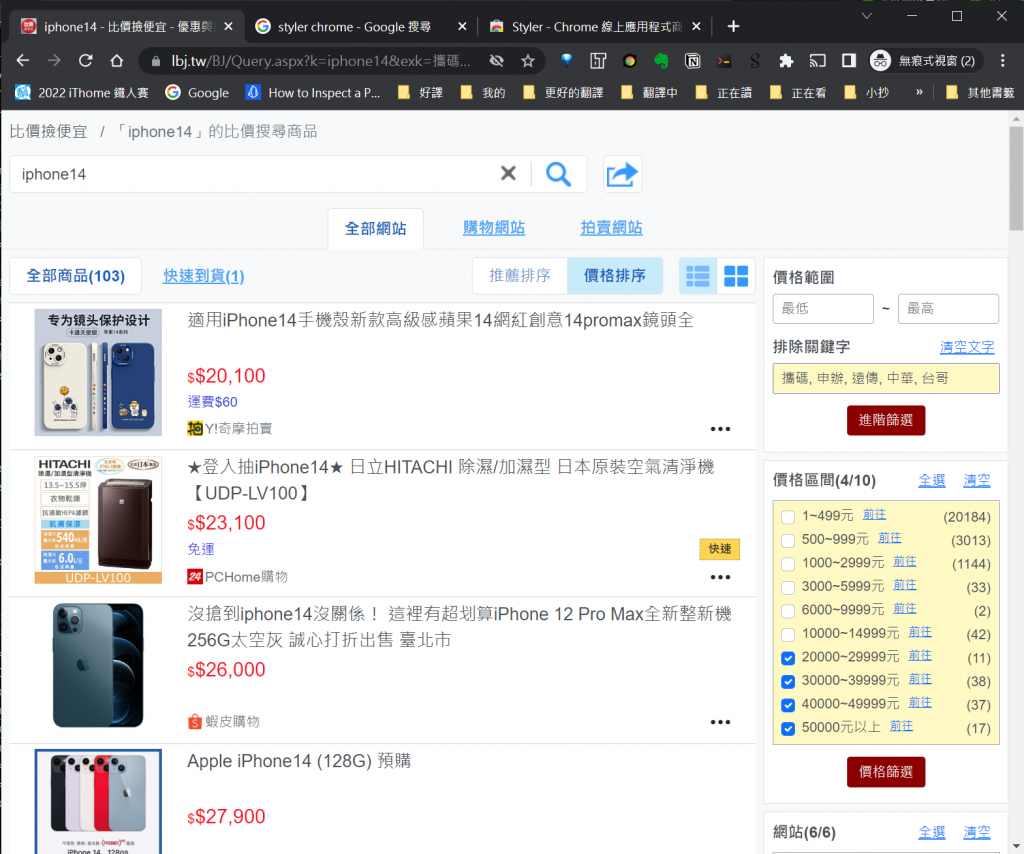This screenshot has height=854, width=1024.
Task: Expand the hidden bookmarks chevron
Action: 919,92
